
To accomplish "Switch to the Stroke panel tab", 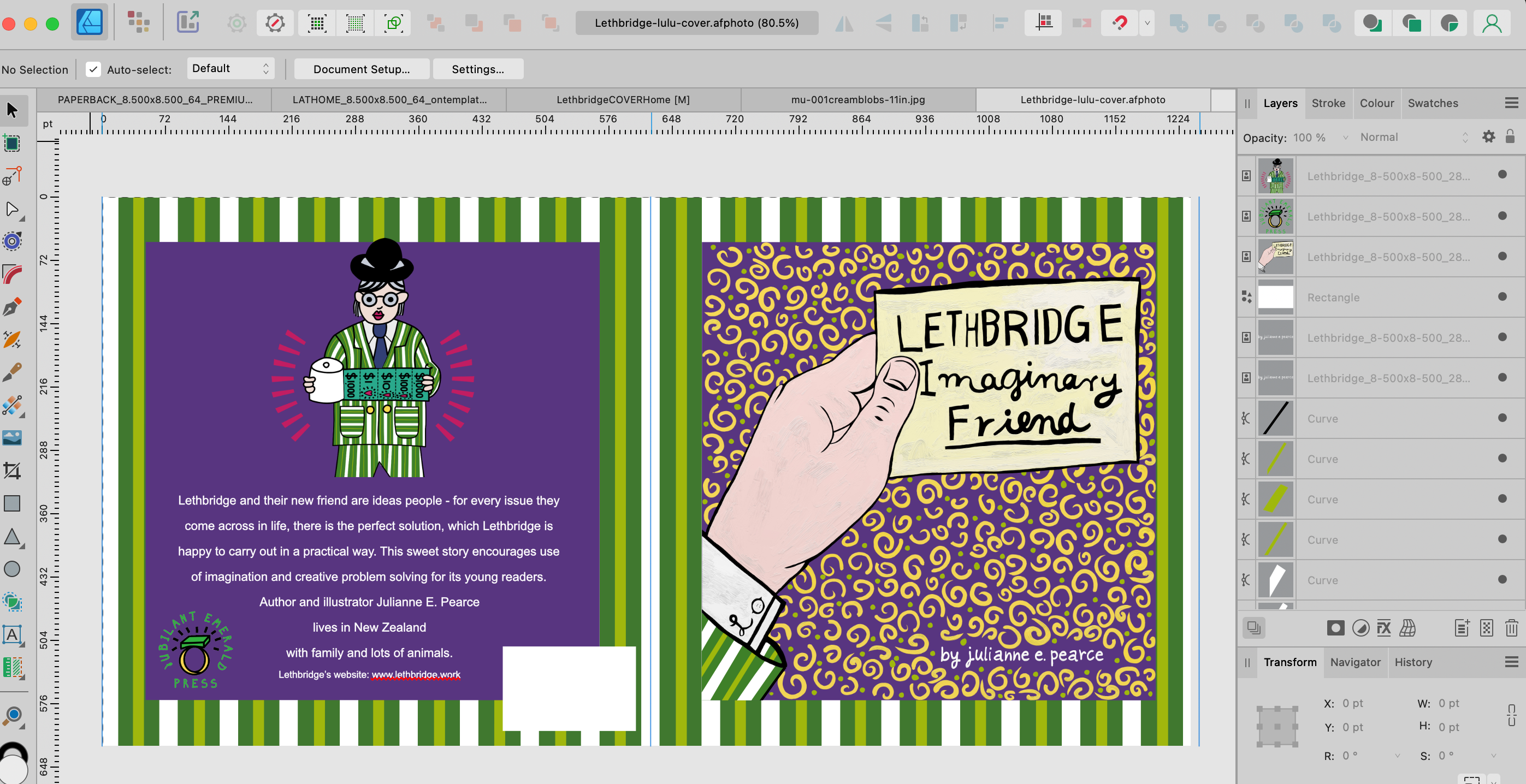I will [1328, 103].
